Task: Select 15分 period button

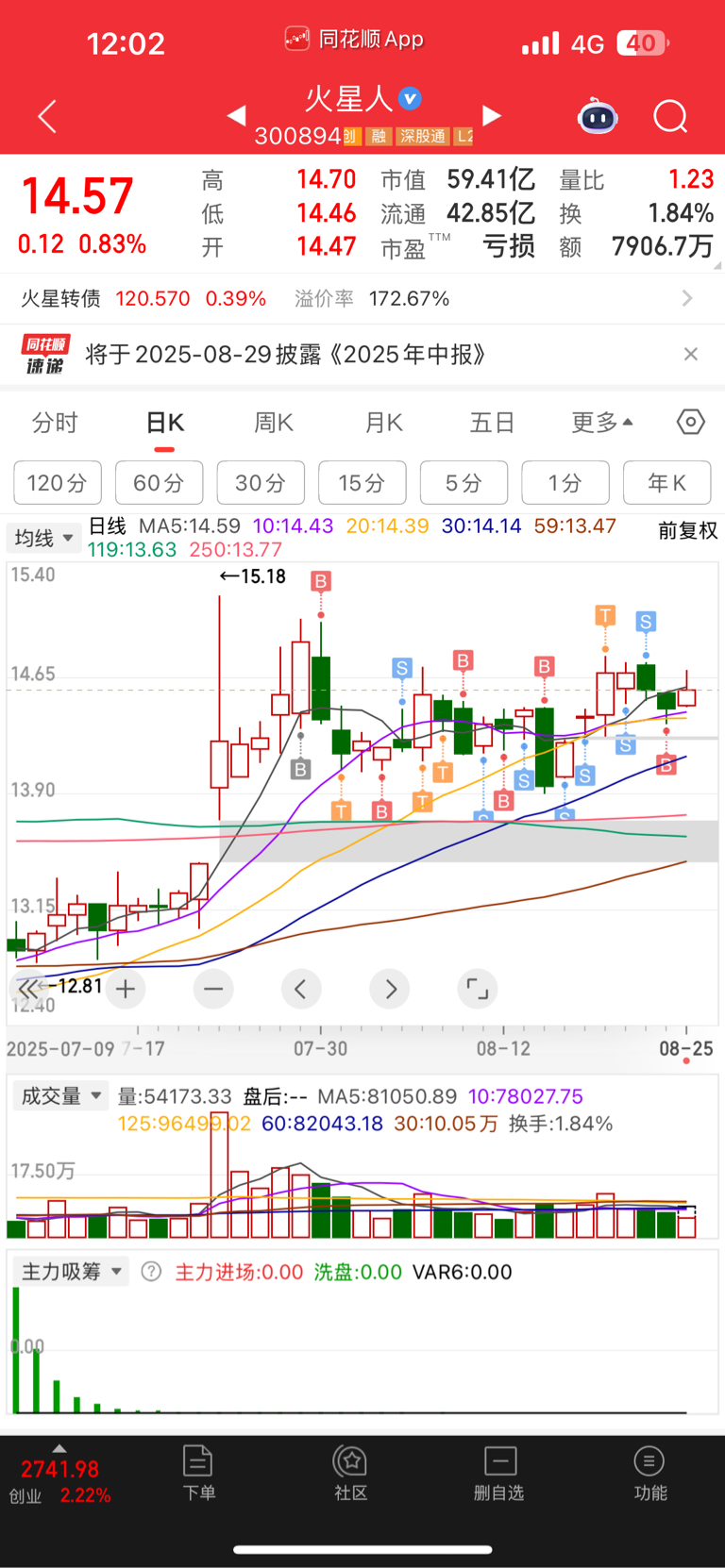Action: pyautogui.click(x=362, y=483)
